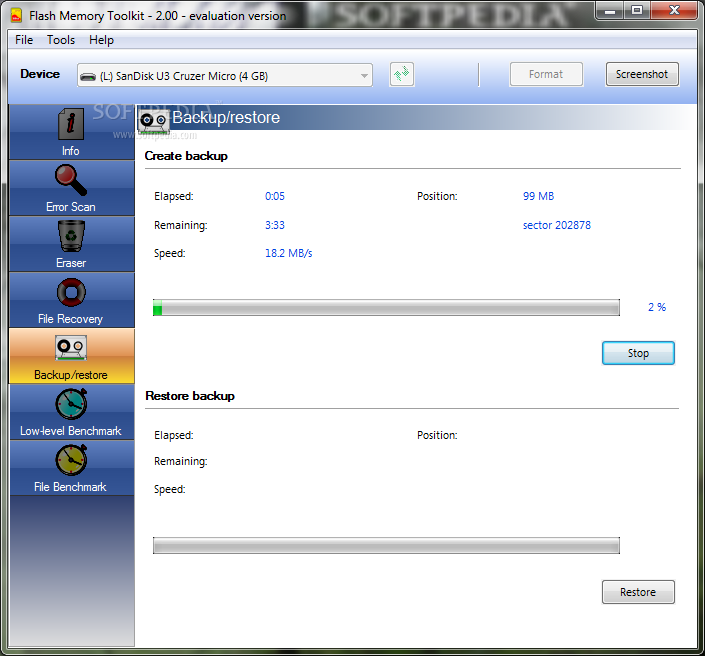Click the Restore backup progress bar
The width and height of the screenshot is (705, 656).
386,545
